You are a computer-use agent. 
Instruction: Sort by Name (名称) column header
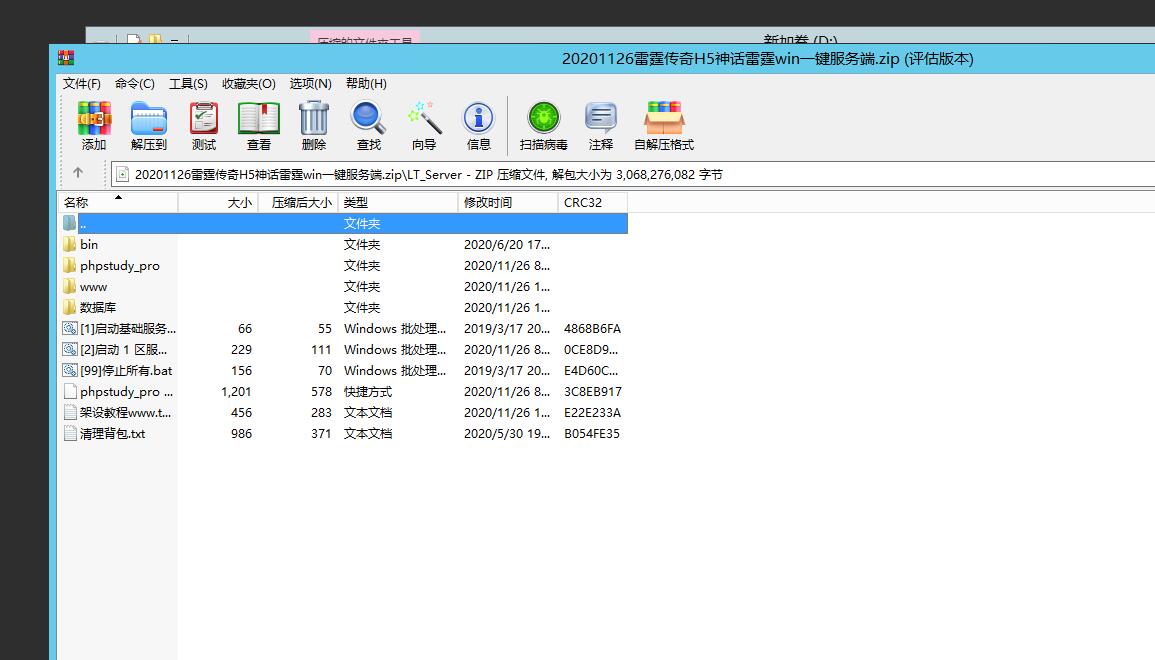(x=77, y=202)
